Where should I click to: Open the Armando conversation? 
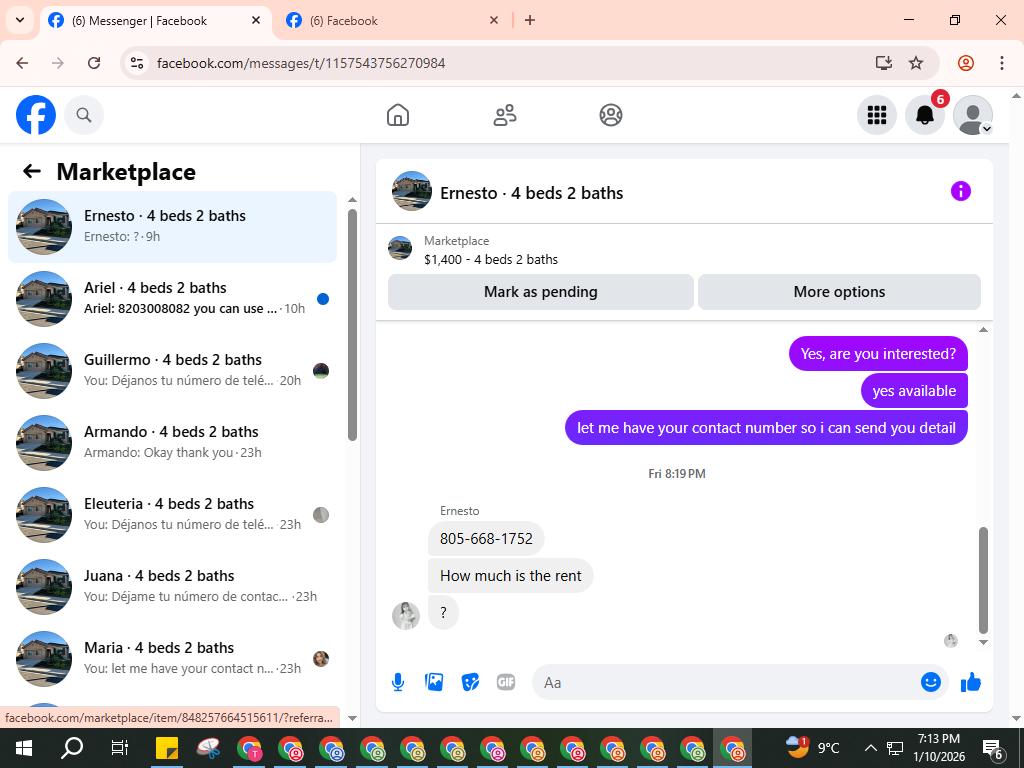pyautogui.click(x=172, y=442)
